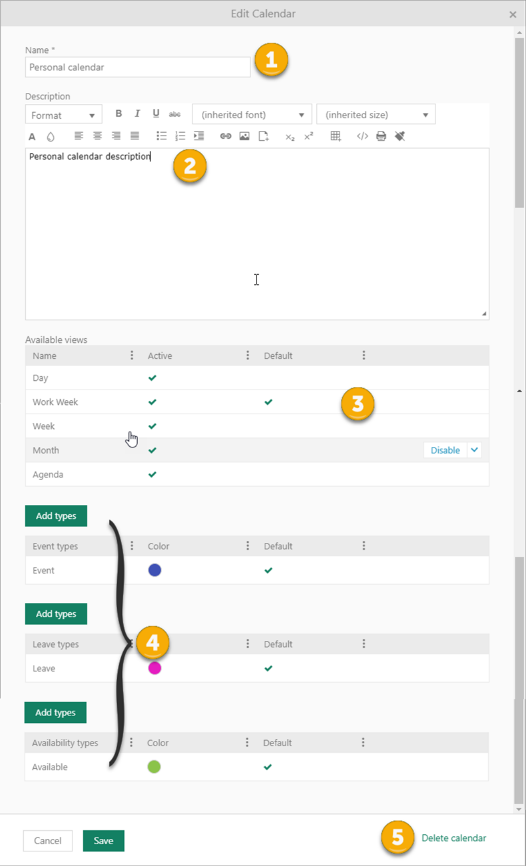Insert hyperlink using the link icon

(225, 136)
